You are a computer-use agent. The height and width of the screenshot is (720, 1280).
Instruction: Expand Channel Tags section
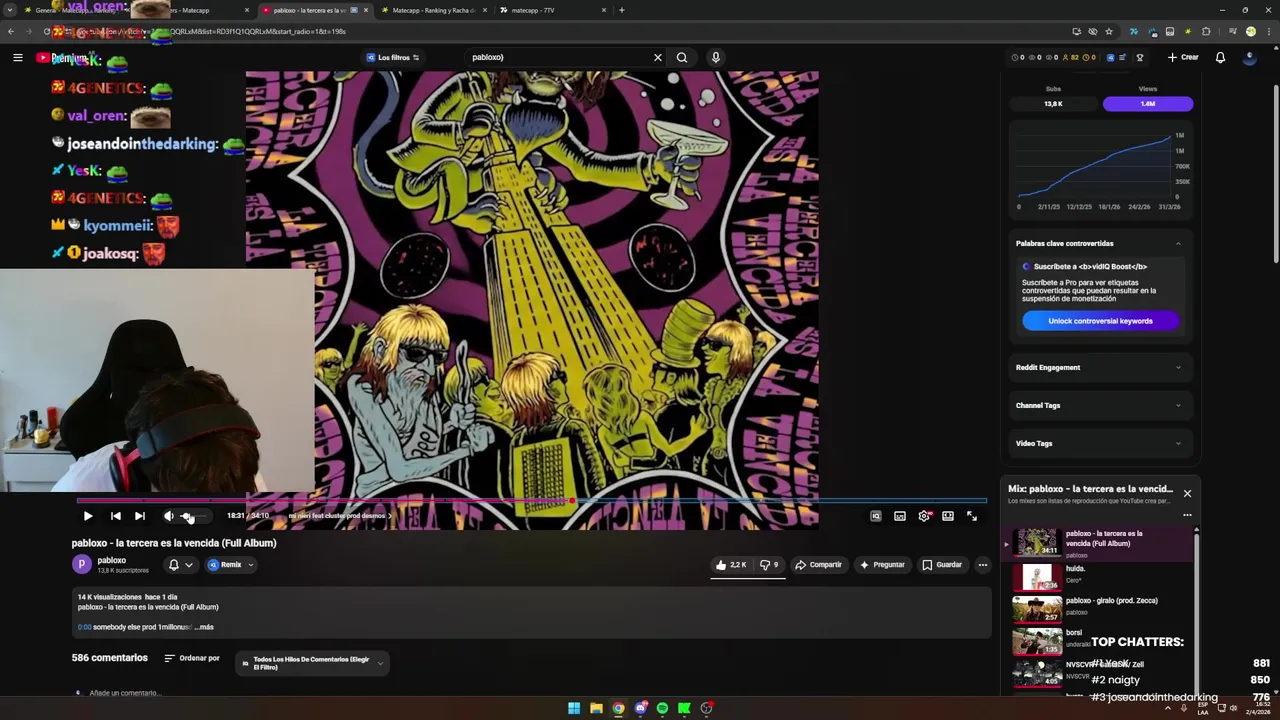1099,405
